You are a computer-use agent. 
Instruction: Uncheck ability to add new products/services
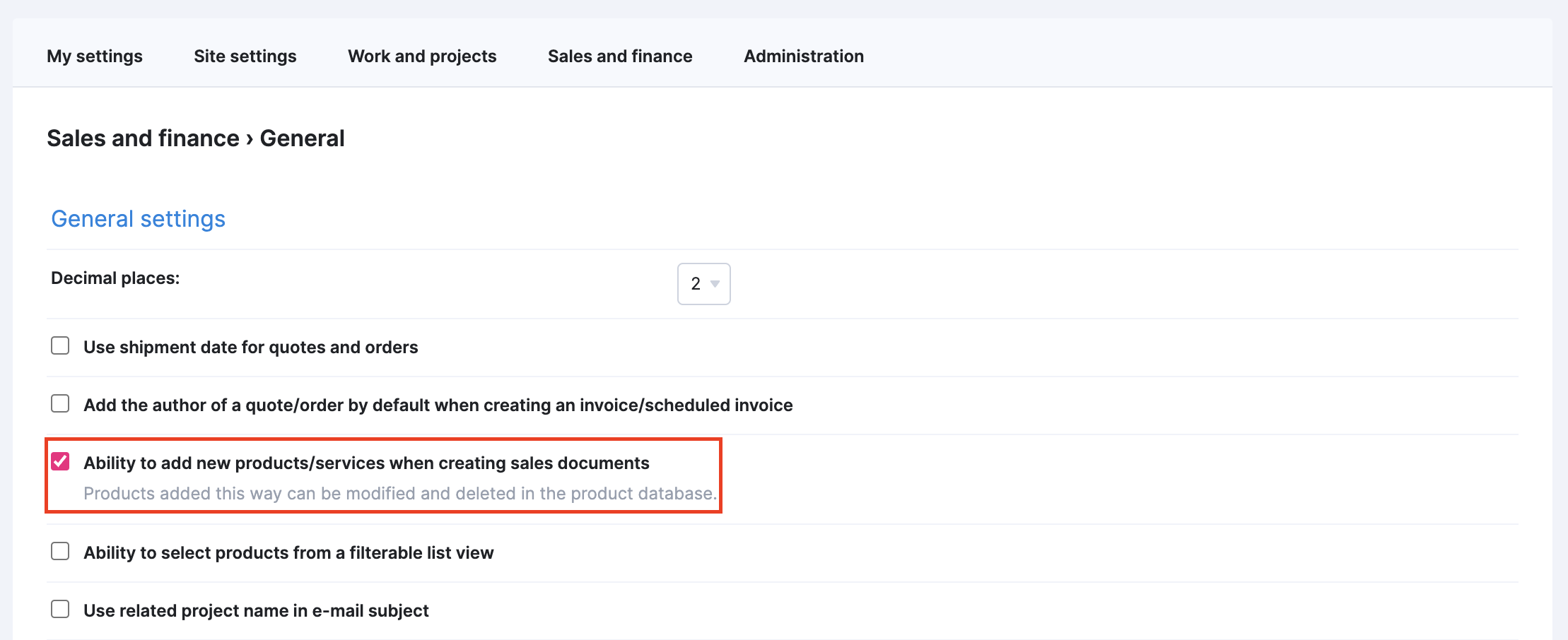pos(60,461)
